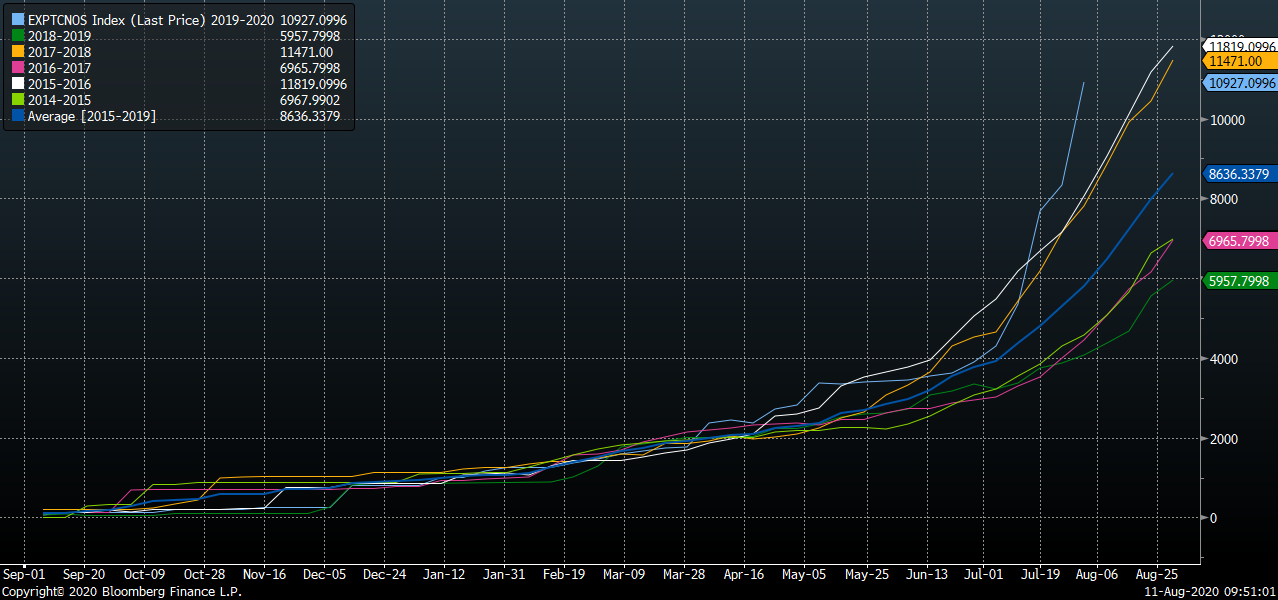The width and height of the screenshot is (1278, 600).
Task: Click the light blue 10927.0996 axis price tag
Action: tap(1242, 83)
